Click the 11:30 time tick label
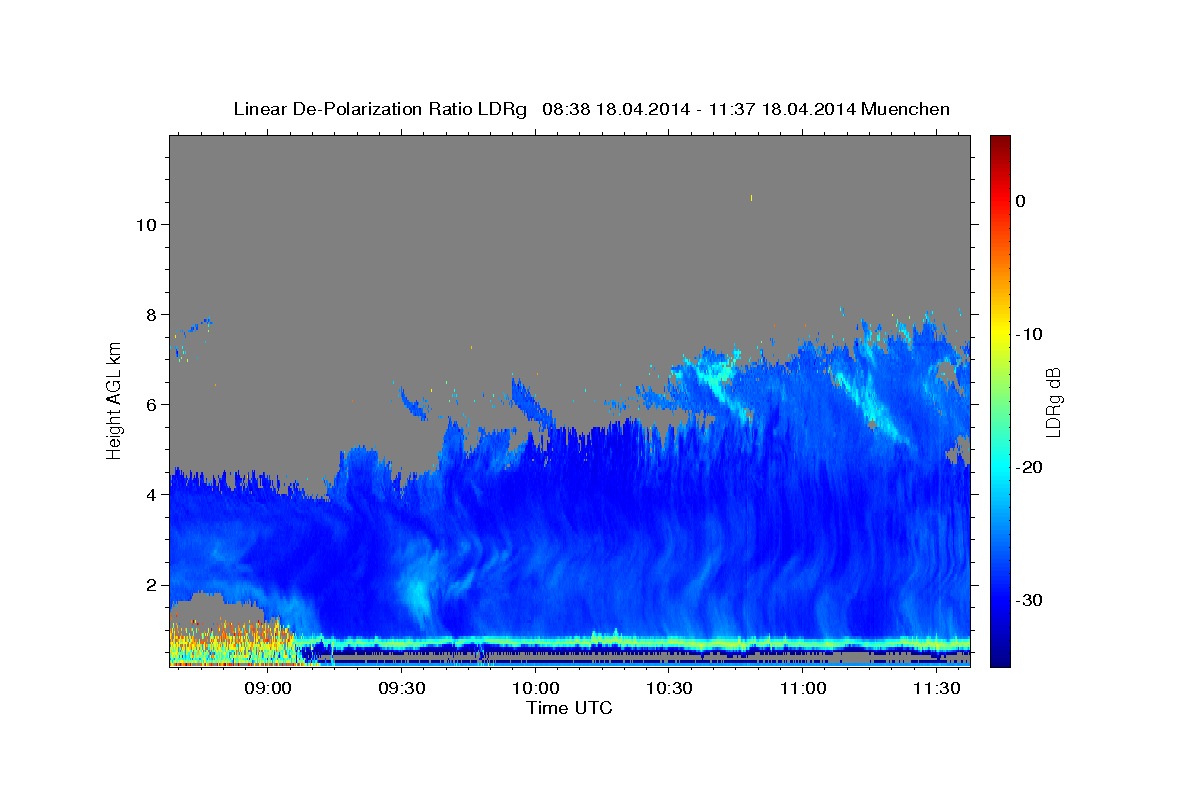 pyautogui.click(x=936, y=689)
